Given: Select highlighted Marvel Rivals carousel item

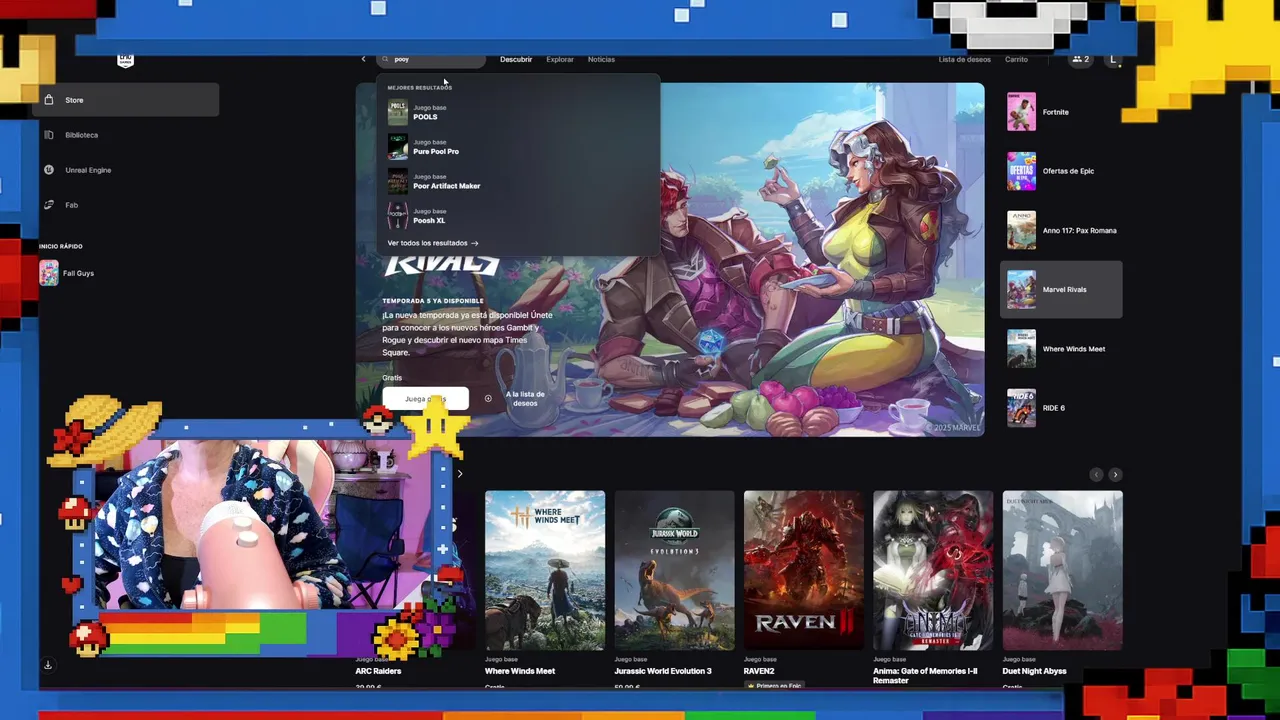Looking at the screenshot, I should tap(1061, 290).
